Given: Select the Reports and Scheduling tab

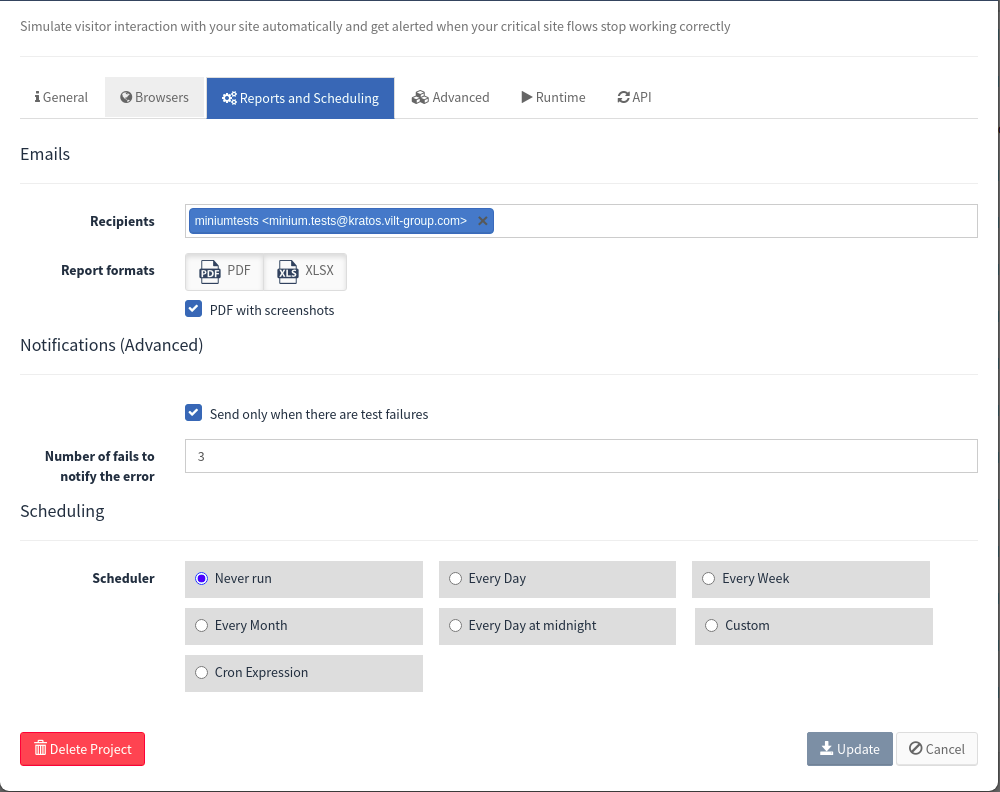Looking at the screenshot, I should click(300, 98).
